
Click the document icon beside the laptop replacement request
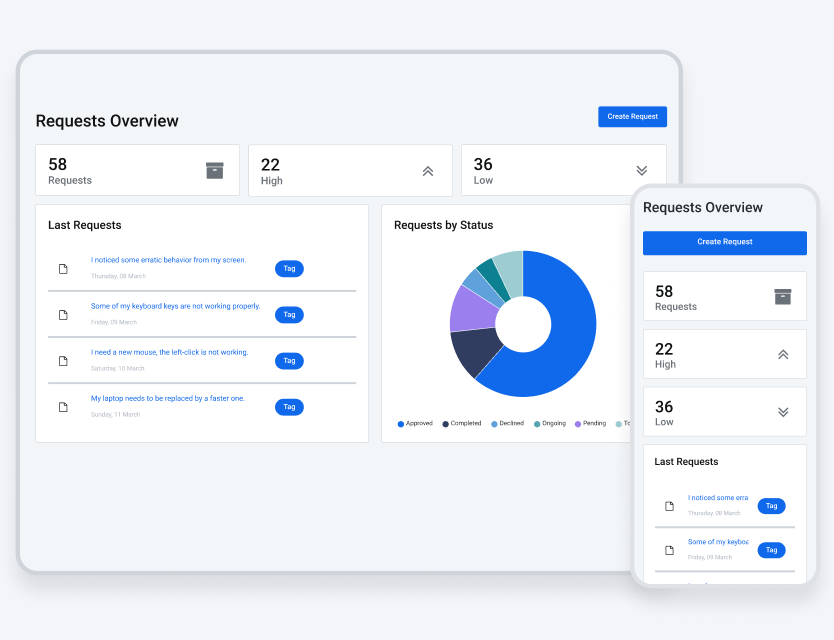point(63,407)
